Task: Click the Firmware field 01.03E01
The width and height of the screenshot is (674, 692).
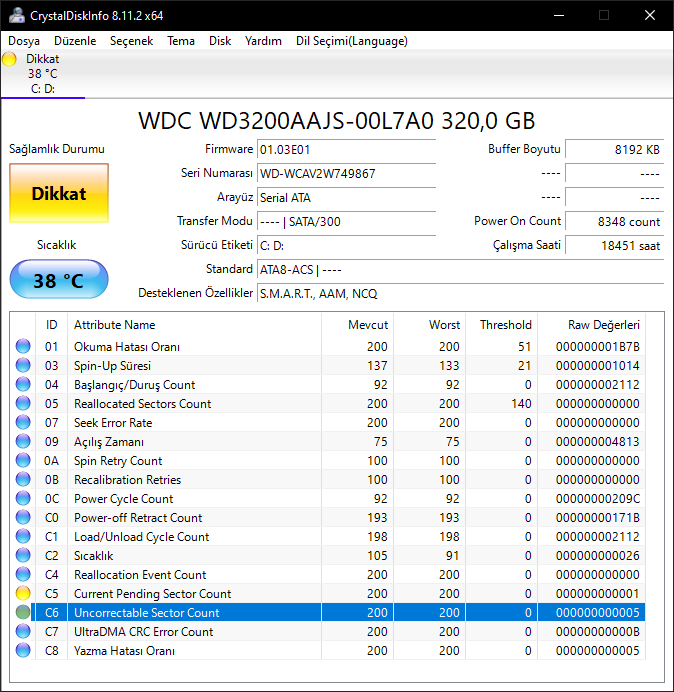Action: (x=346, y=150)
